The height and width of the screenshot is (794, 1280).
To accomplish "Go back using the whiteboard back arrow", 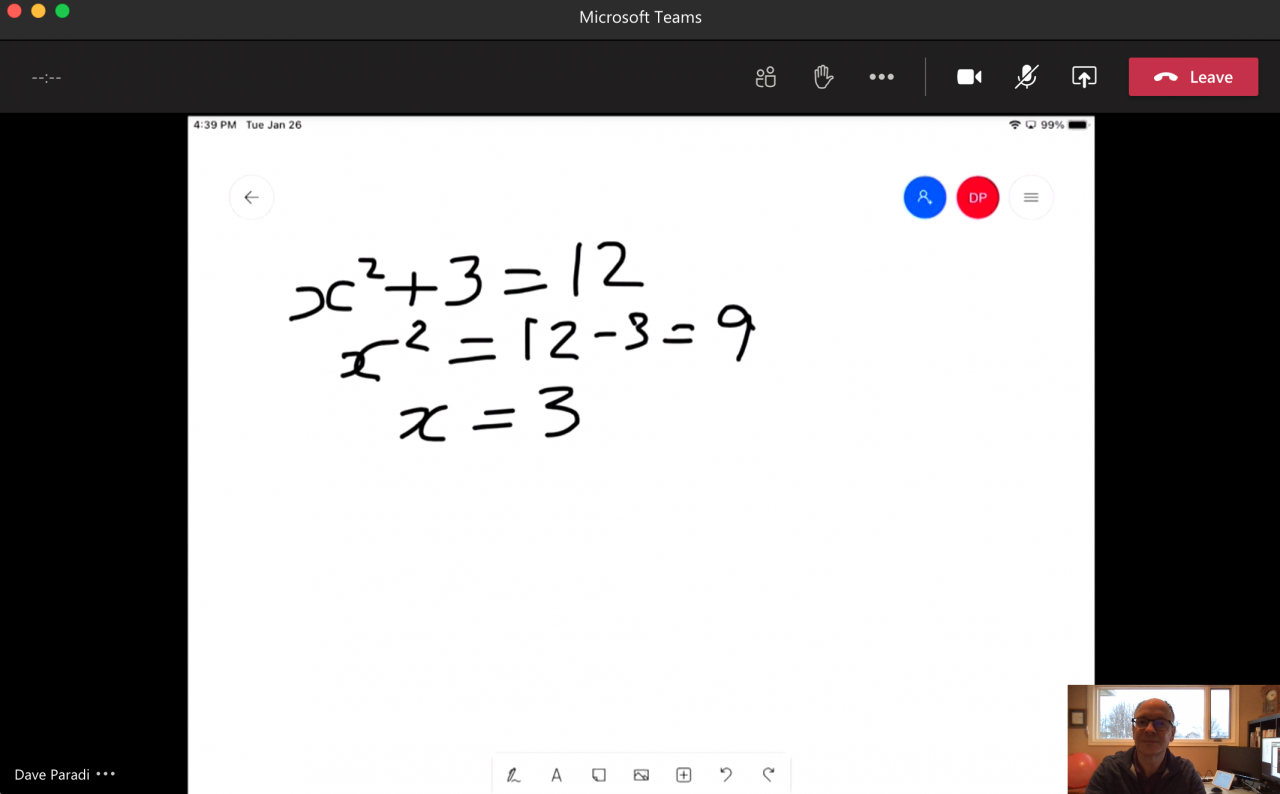I will 251,197.
